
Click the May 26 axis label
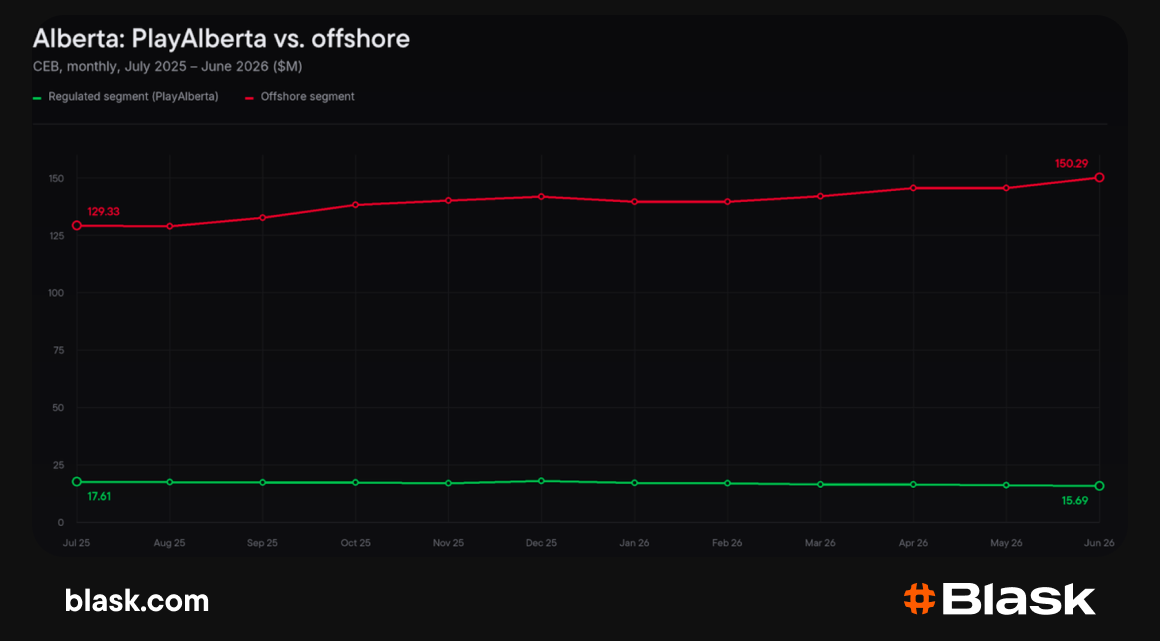(1006, 543)
